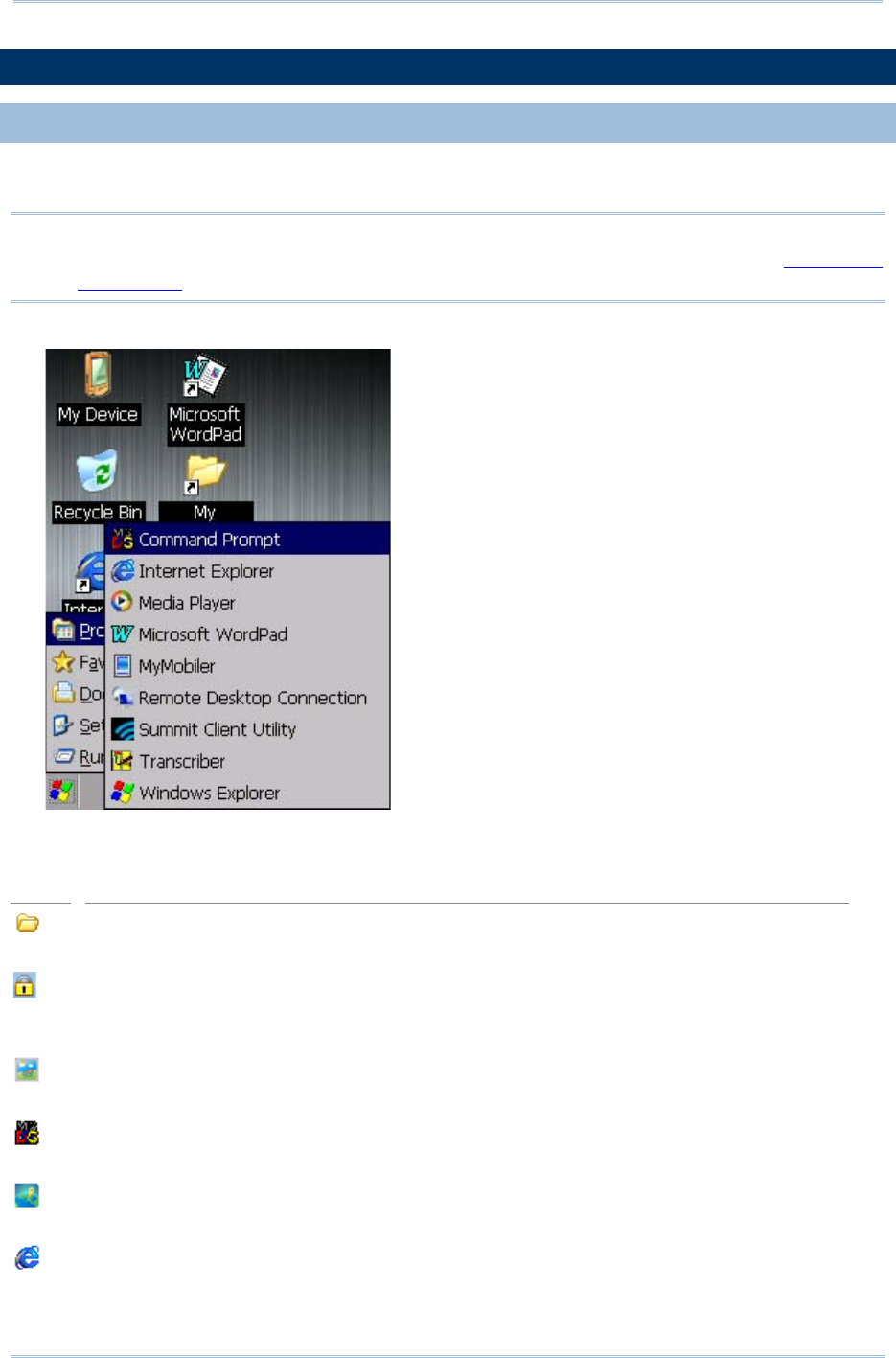Open Windows Explorer from the Programs submenu

(x=247, y=793)
